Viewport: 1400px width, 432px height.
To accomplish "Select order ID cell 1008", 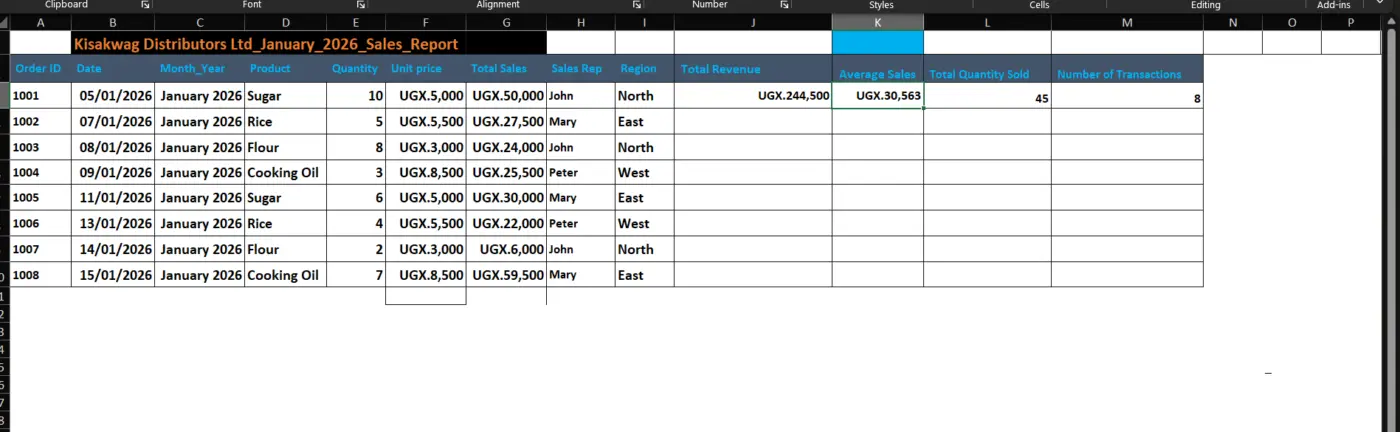I will pos(40,274).
